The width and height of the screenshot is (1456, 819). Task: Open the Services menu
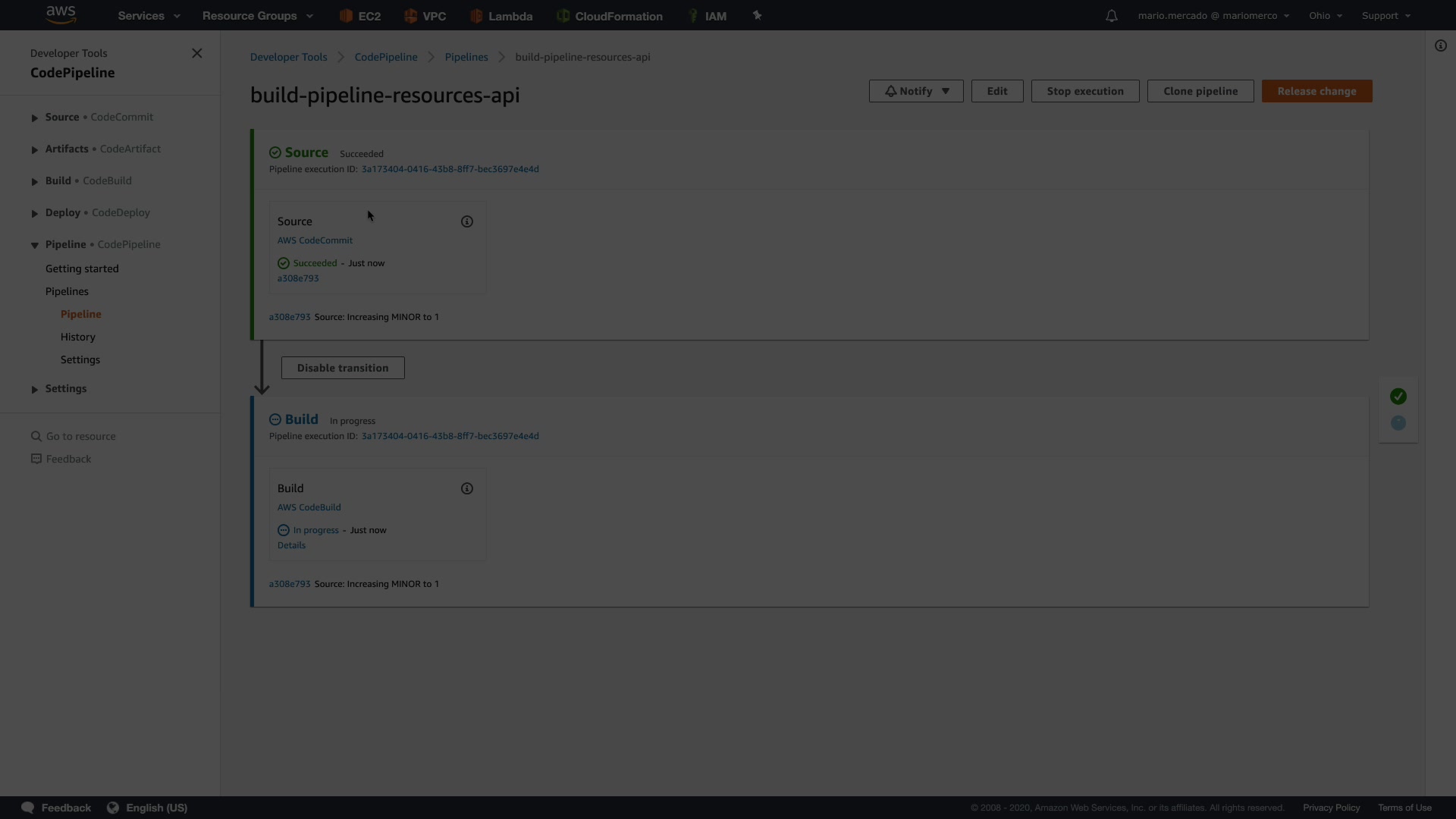[x=149, y=16]
